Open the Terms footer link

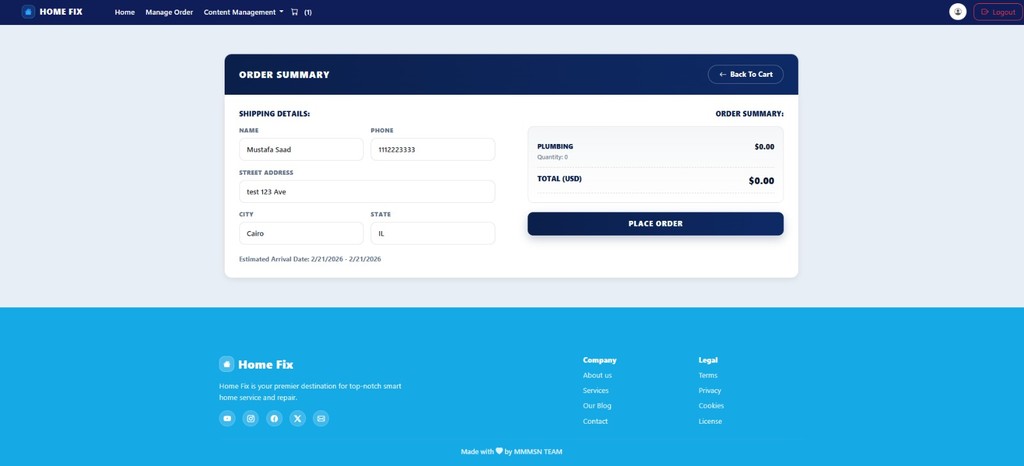[708, 375]
